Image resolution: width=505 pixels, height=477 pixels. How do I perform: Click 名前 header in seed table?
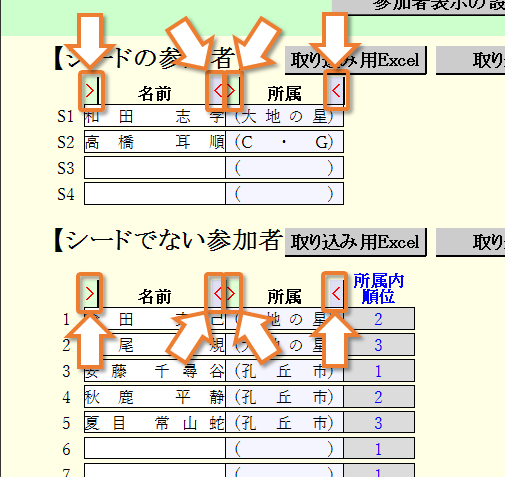click(x=155, y=93)
